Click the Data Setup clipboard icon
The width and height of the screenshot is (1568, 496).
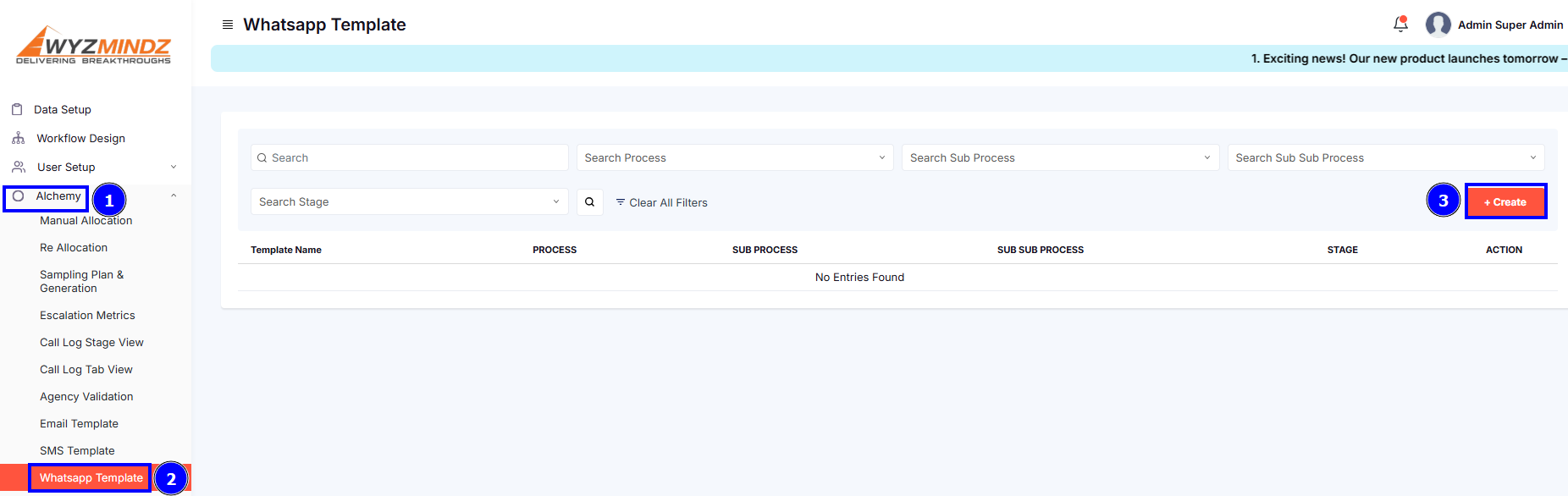[17, 109]
